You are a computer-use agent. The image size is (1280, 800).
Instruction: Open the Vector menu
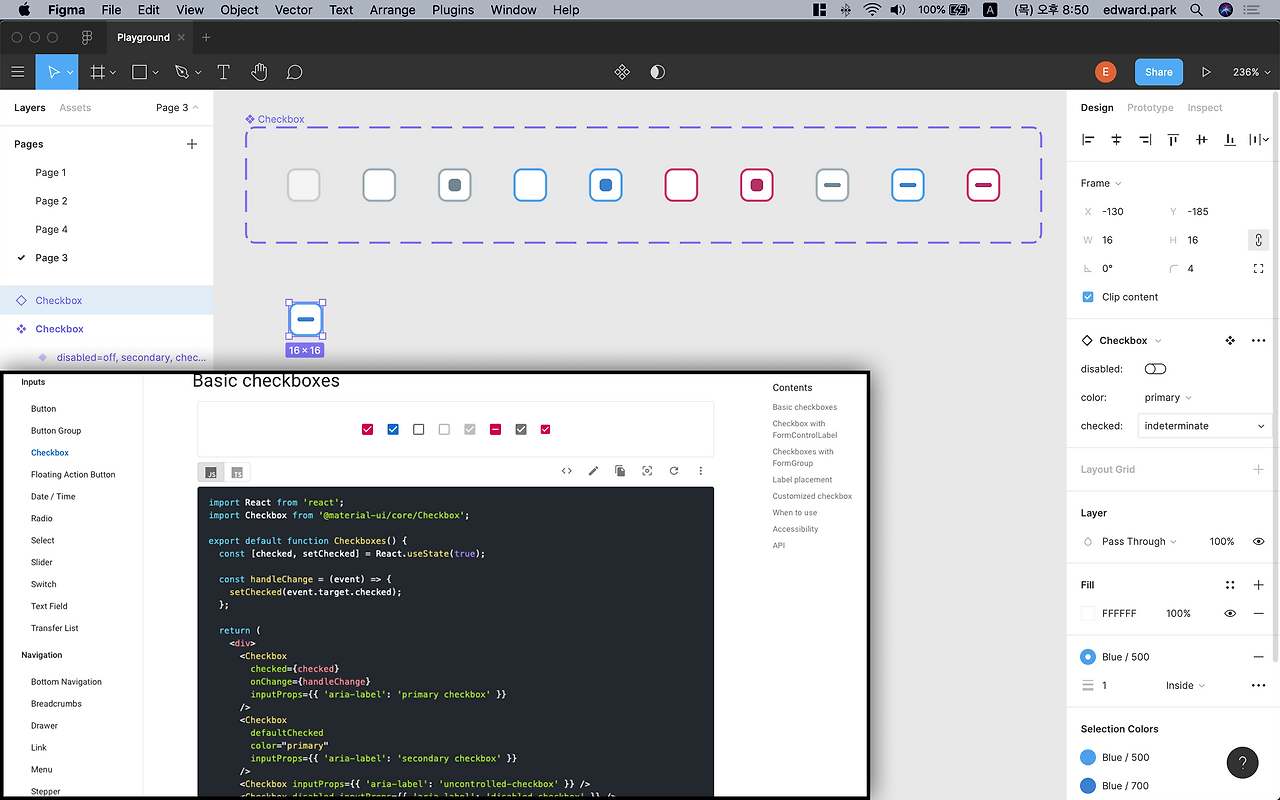click(x=293, y=10)
